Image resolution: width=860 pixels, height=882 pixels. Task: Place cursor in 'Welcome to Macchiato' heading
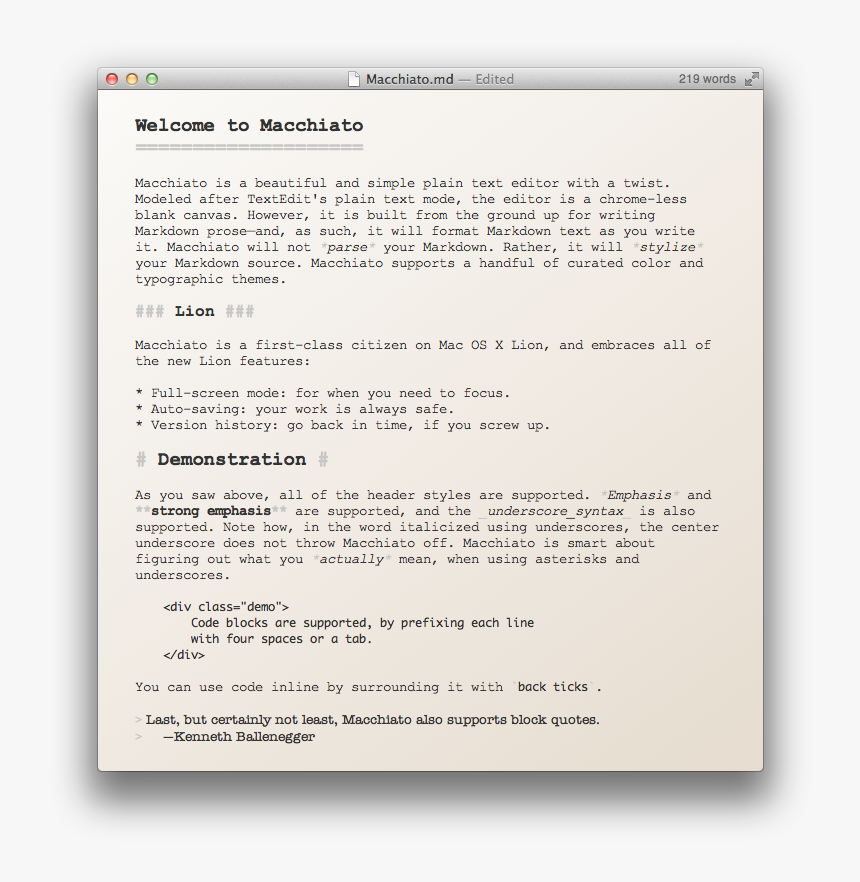pos(249,125)
